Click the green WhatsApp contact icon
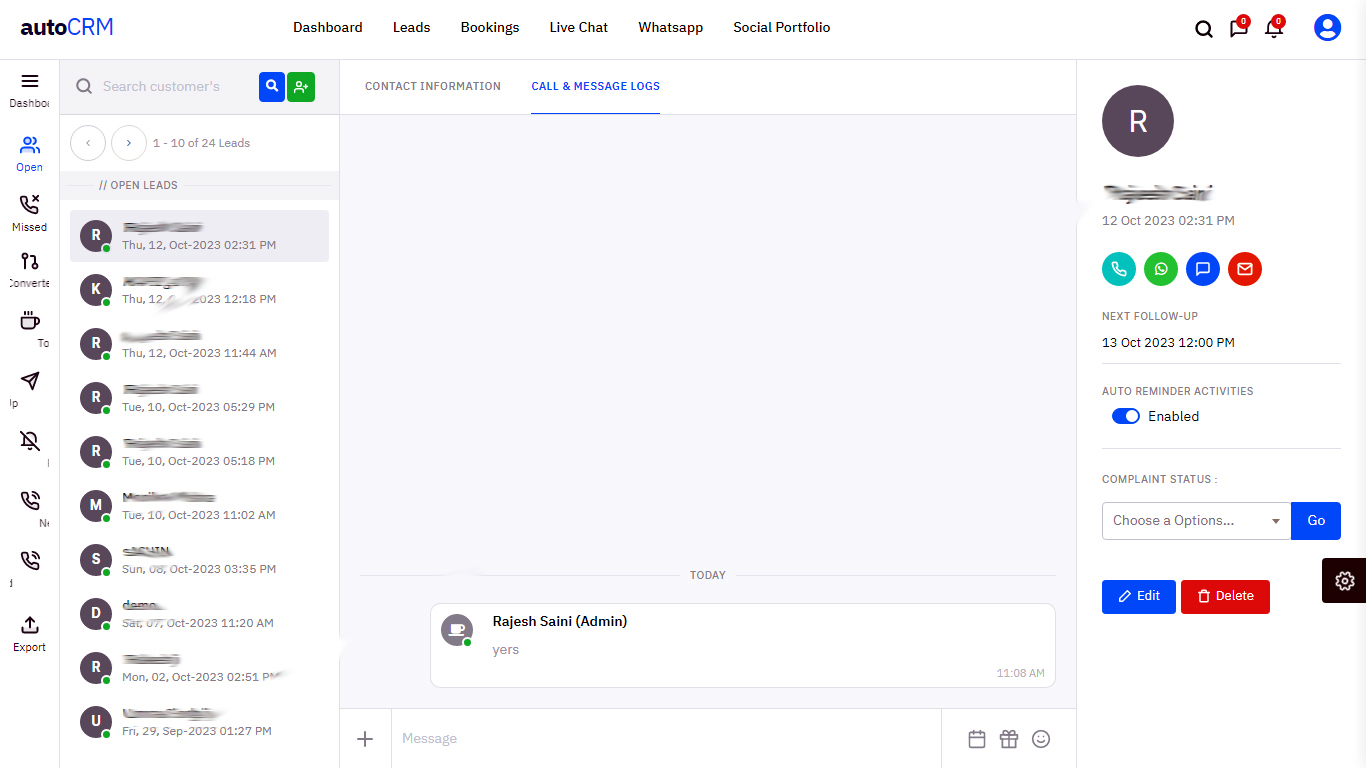1366x768 pixels. [1161, 269]
